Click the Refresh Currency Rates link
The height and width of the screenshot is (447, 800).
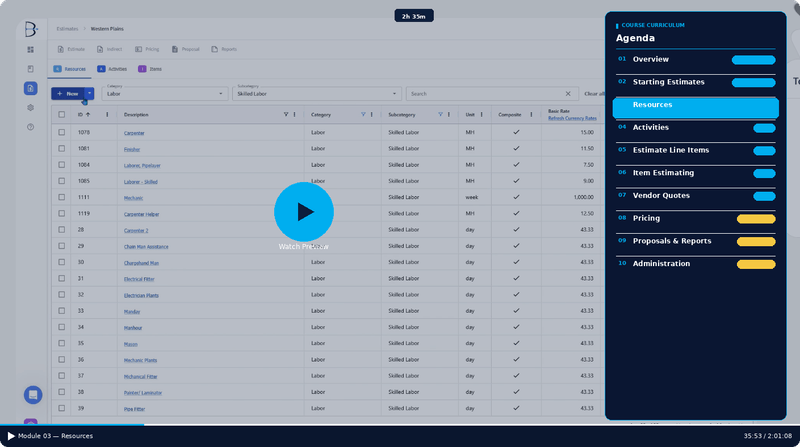click(x=572, y=118)
